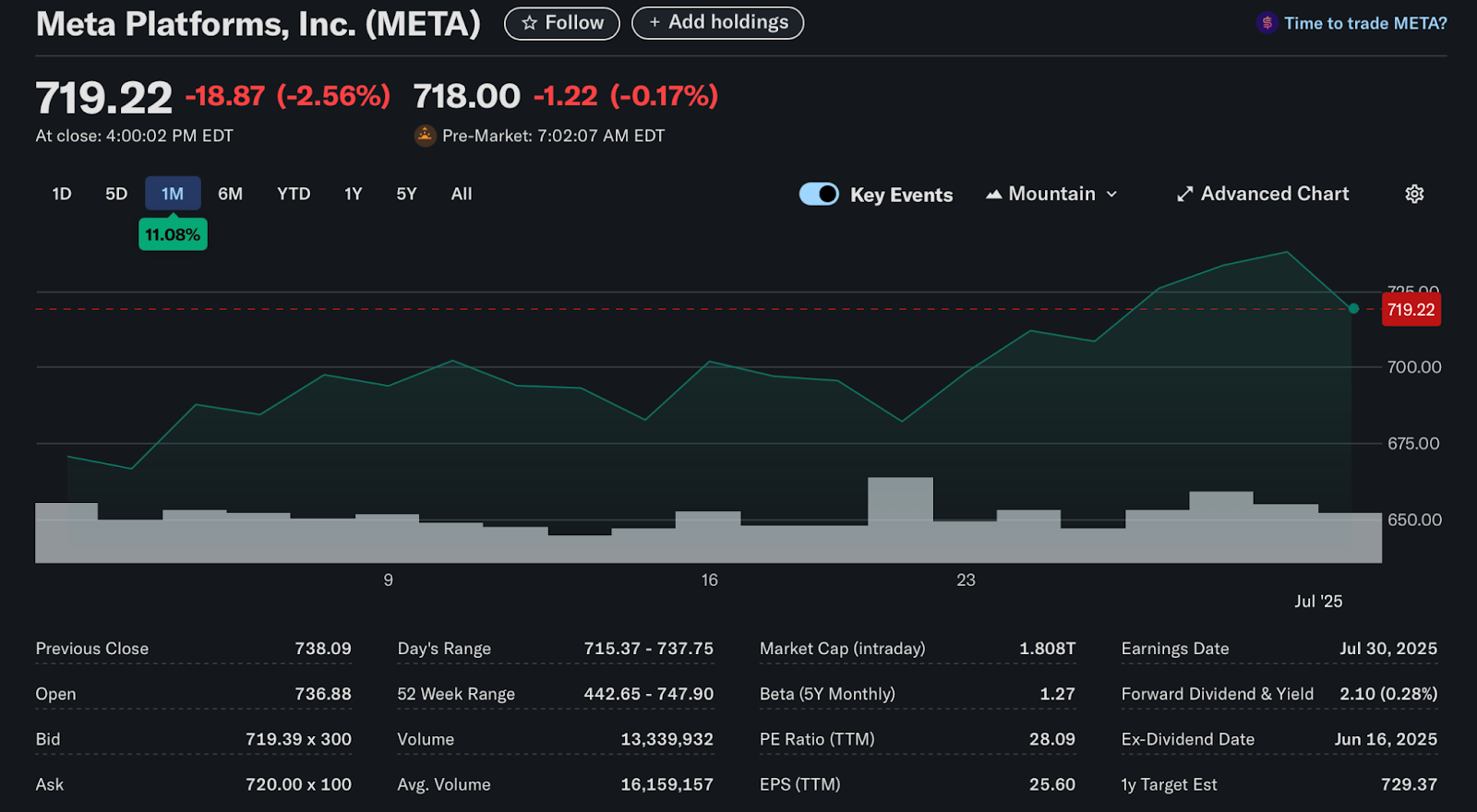Click the green endpoint dot on chart

(1353, 308)
